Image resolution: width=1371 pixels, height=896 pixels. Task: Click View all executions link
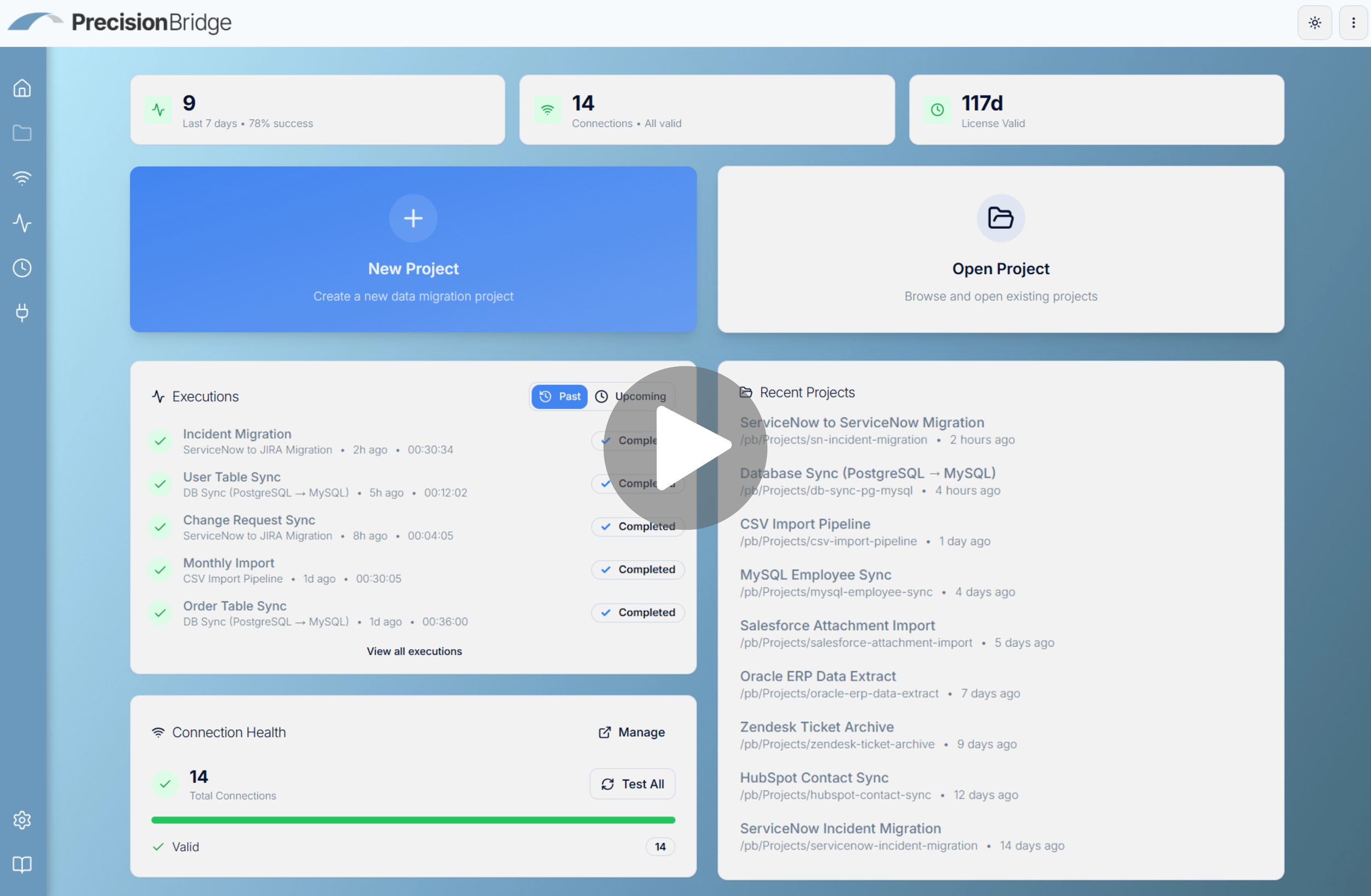[x=414, y=651]
